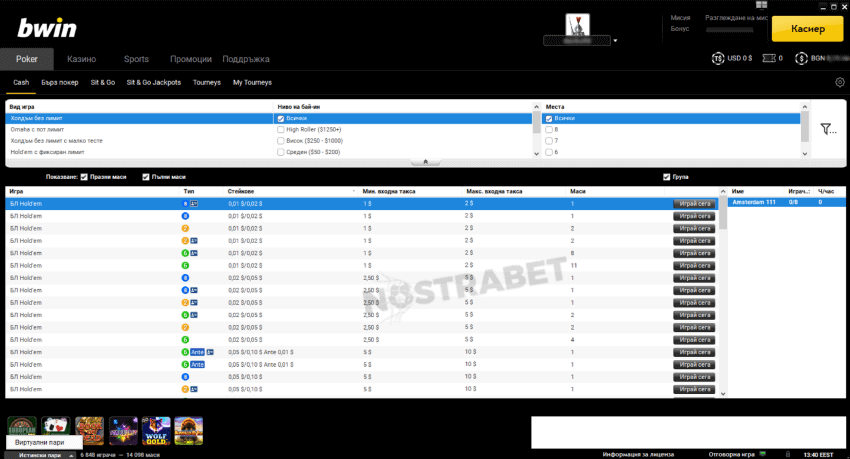Click Играй сега on the 11-tables row
The height and width of the screenshot is (459, 850).
(694, 266)
